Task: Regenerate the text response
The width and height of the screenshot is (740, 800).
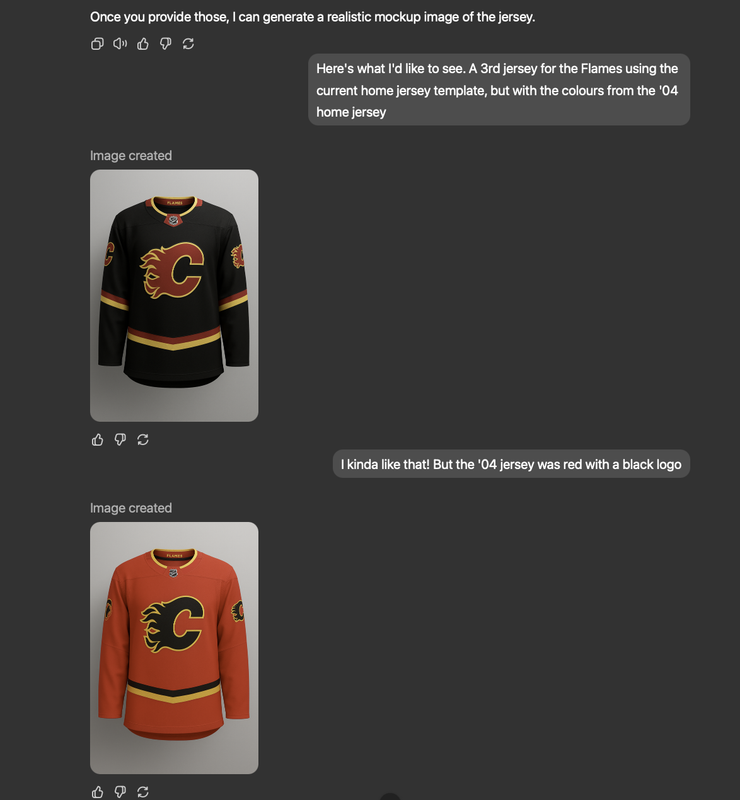Action: (188, 44)
